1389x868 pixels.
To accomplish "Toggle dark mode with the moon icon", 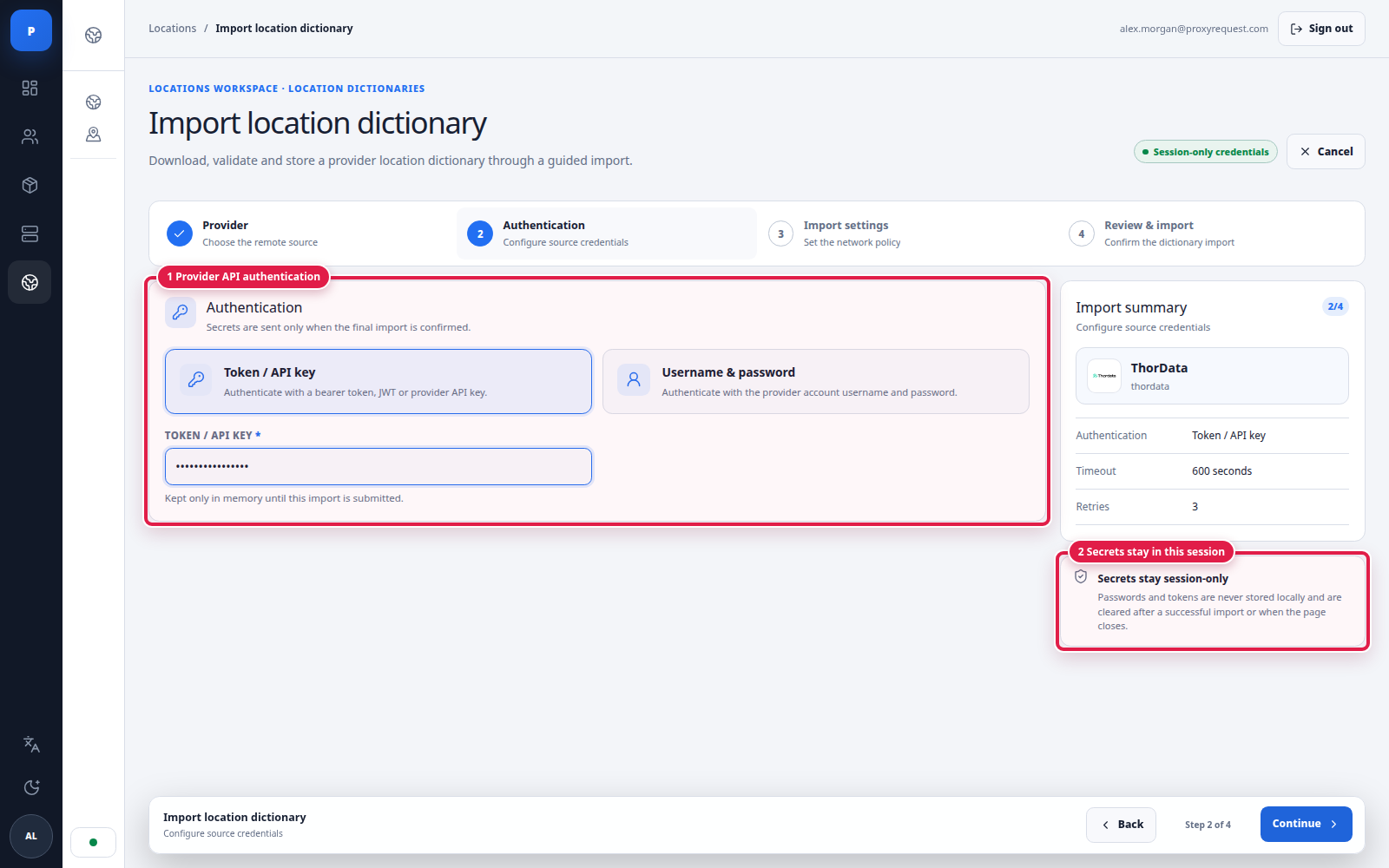I will pyautogui.click(x=31, y=787).
